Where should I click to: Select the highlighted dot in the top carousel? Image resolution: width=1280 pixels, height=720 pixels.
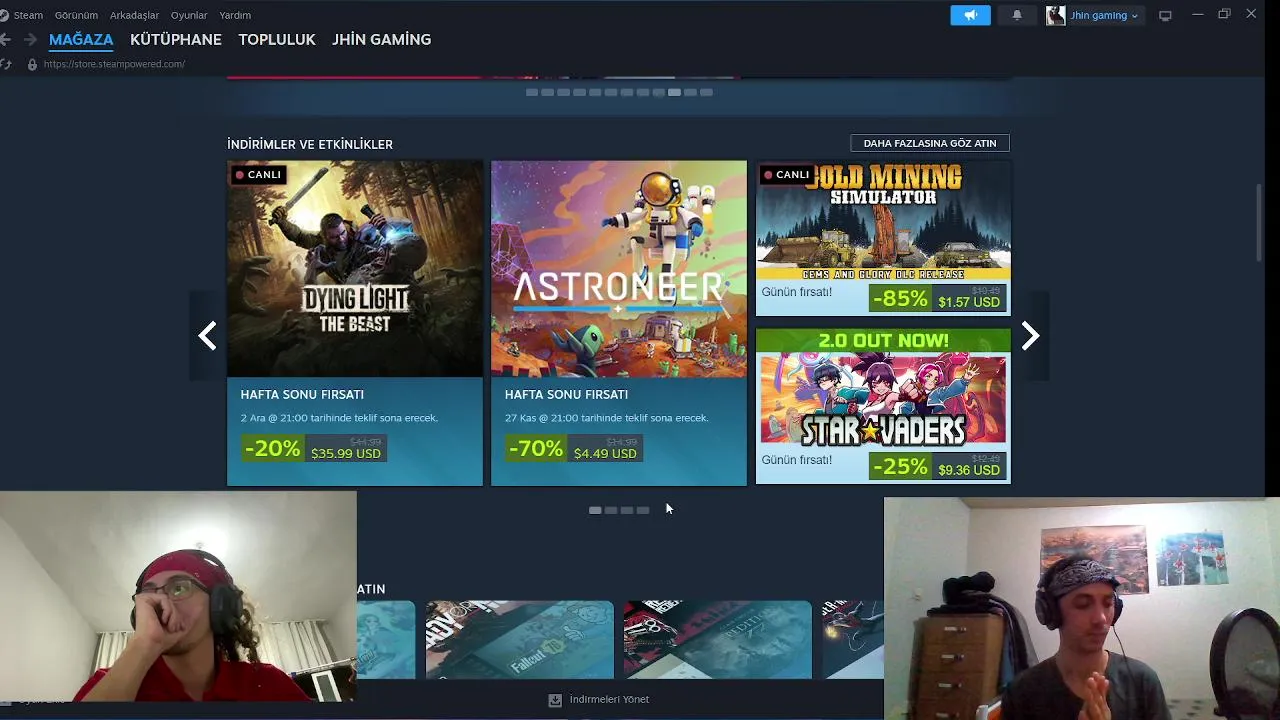pyautogui.click(x=675, y=92)
